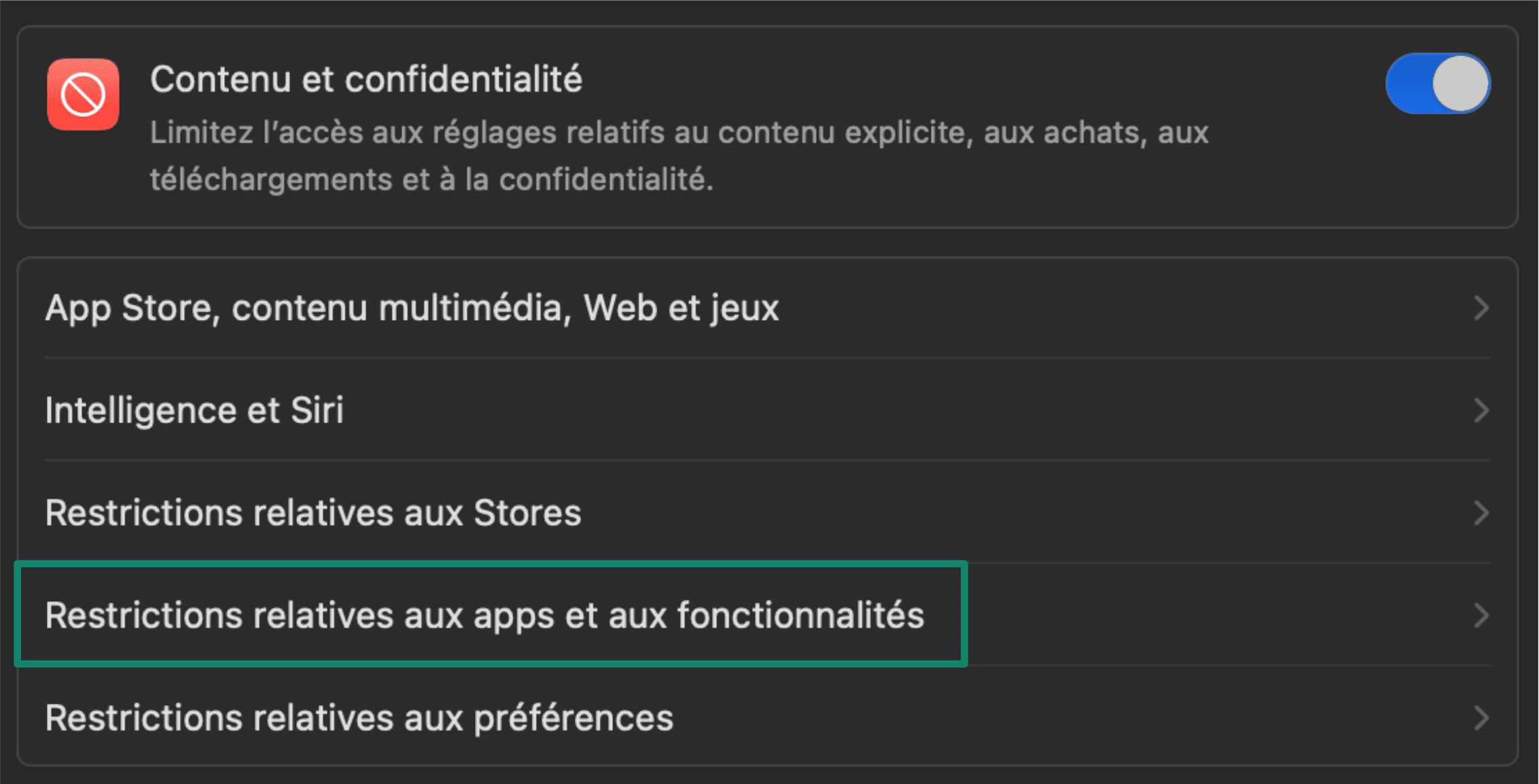Image resolution: width=1539 pixels, height=784 pixels.
Task: Expand Restrictions relatives aux Stores
Action: coord(1481,514)
